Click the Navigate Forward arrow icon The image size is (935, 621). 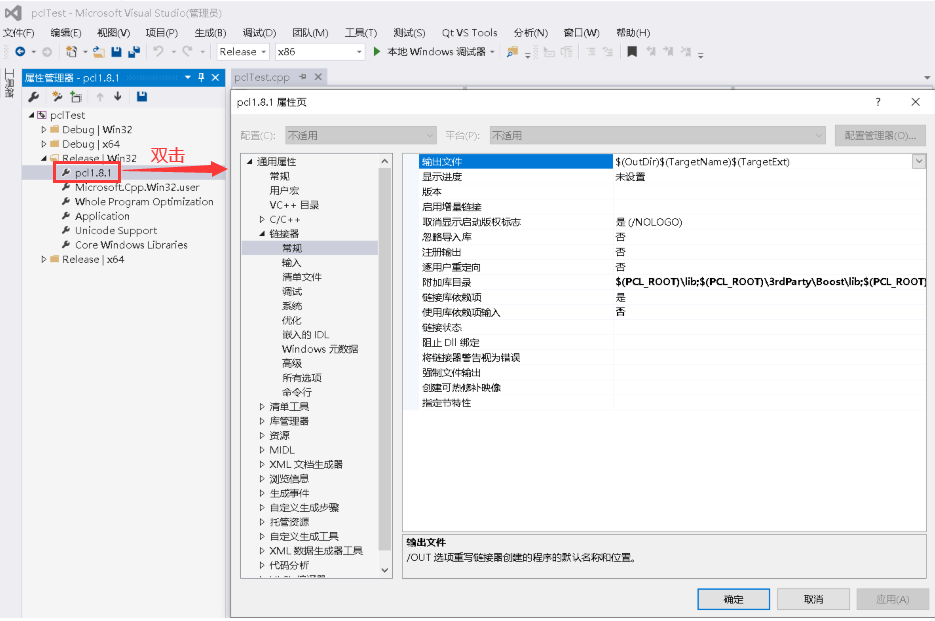(47, 52)
